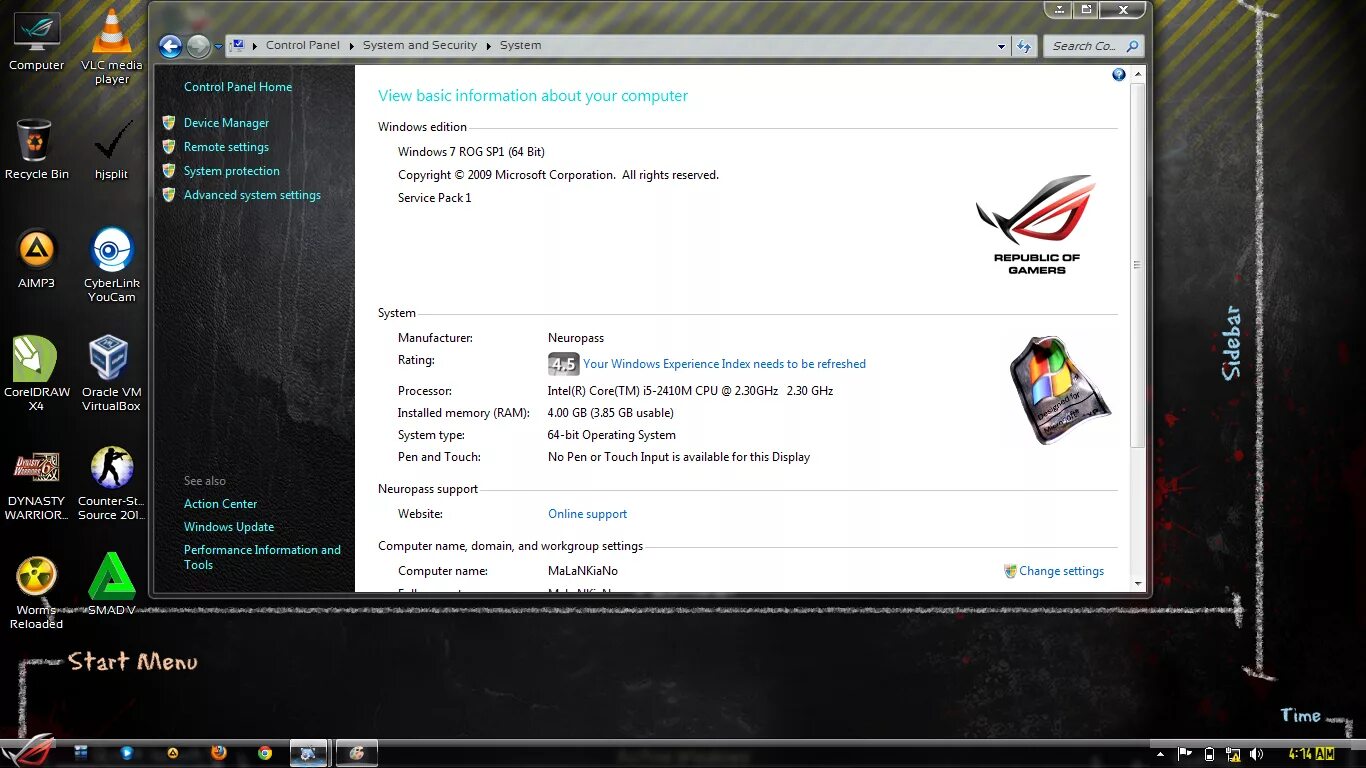Click the Forward navigation arrow button

coord(198,46)
